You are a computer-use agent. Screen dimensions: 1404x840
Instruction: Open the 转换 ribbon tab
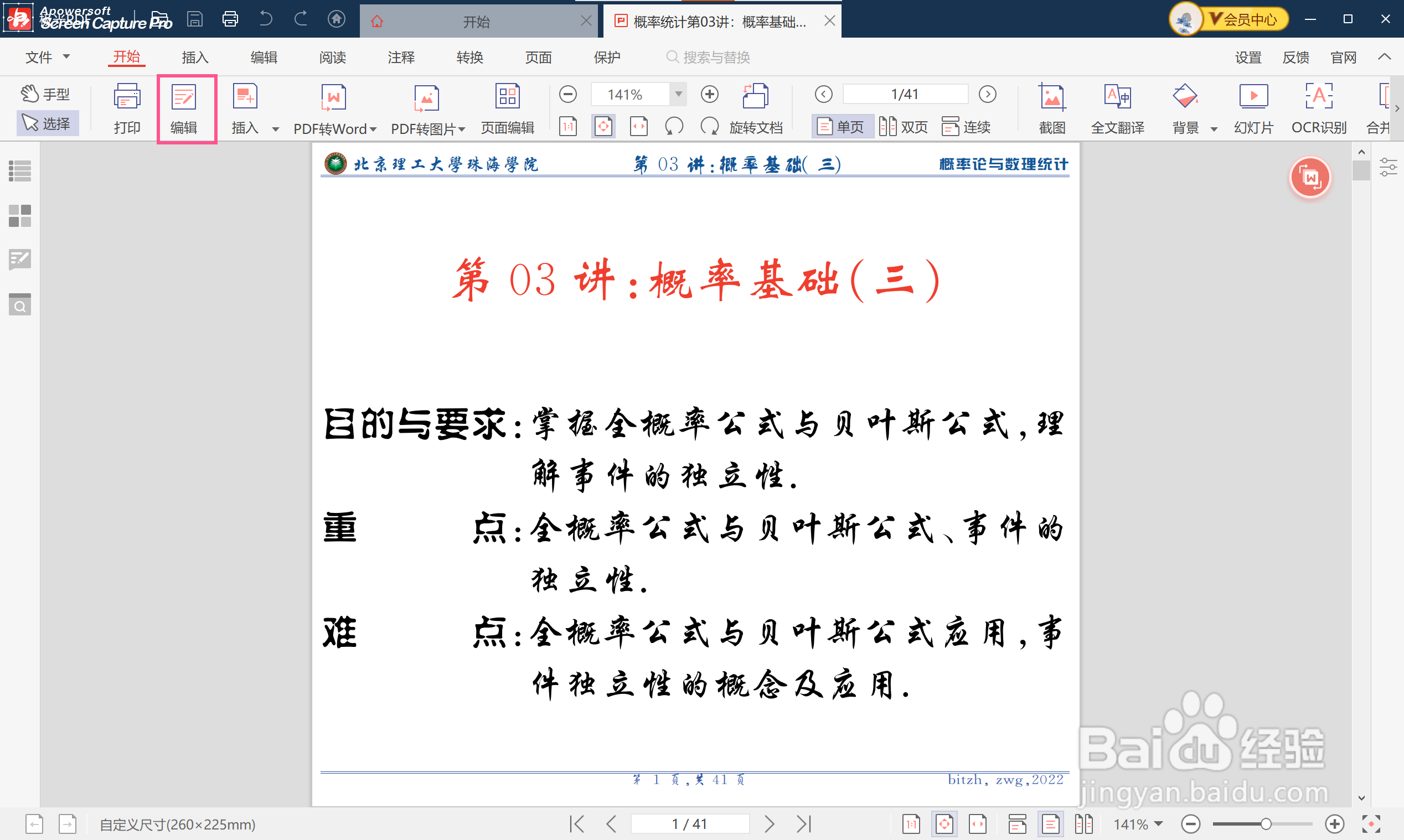coord(469,57)
